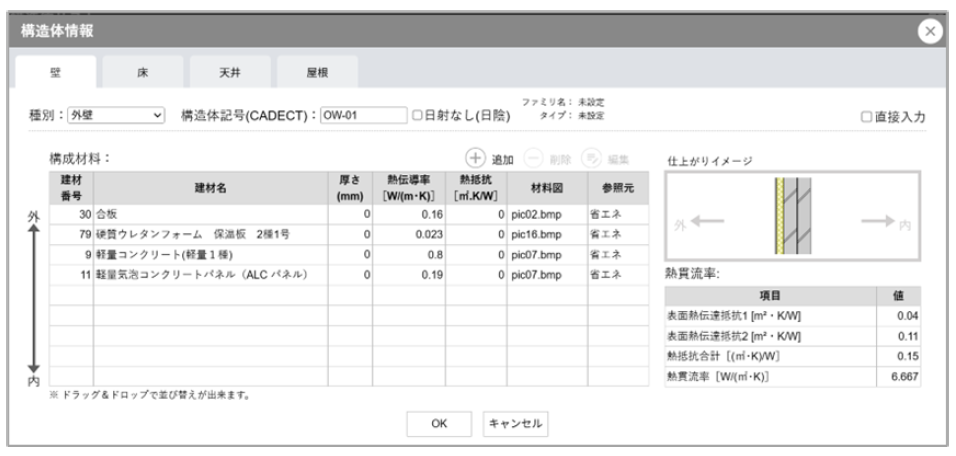Switch to the 床 tab
Screen dimensions: 956x456
coord(143,73)
